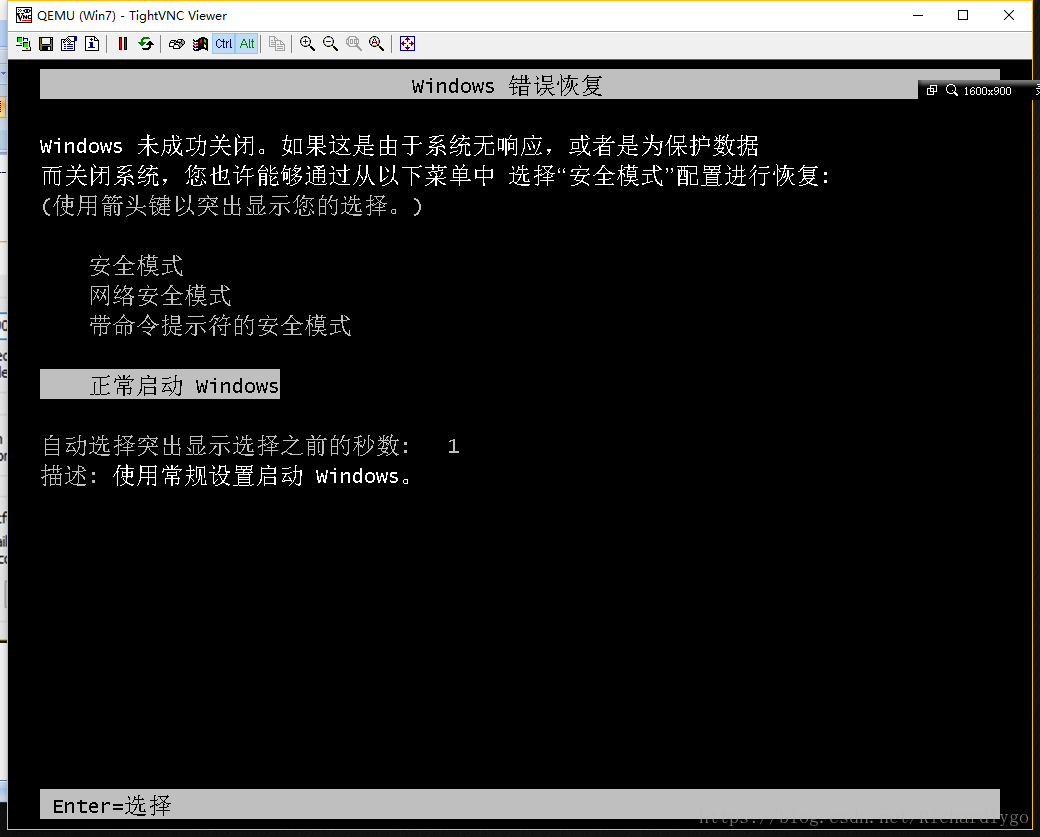This screenshot has width=1040, height=837.
Task: Toggle the Ctrl key button
Action: (x=224, y=44)
